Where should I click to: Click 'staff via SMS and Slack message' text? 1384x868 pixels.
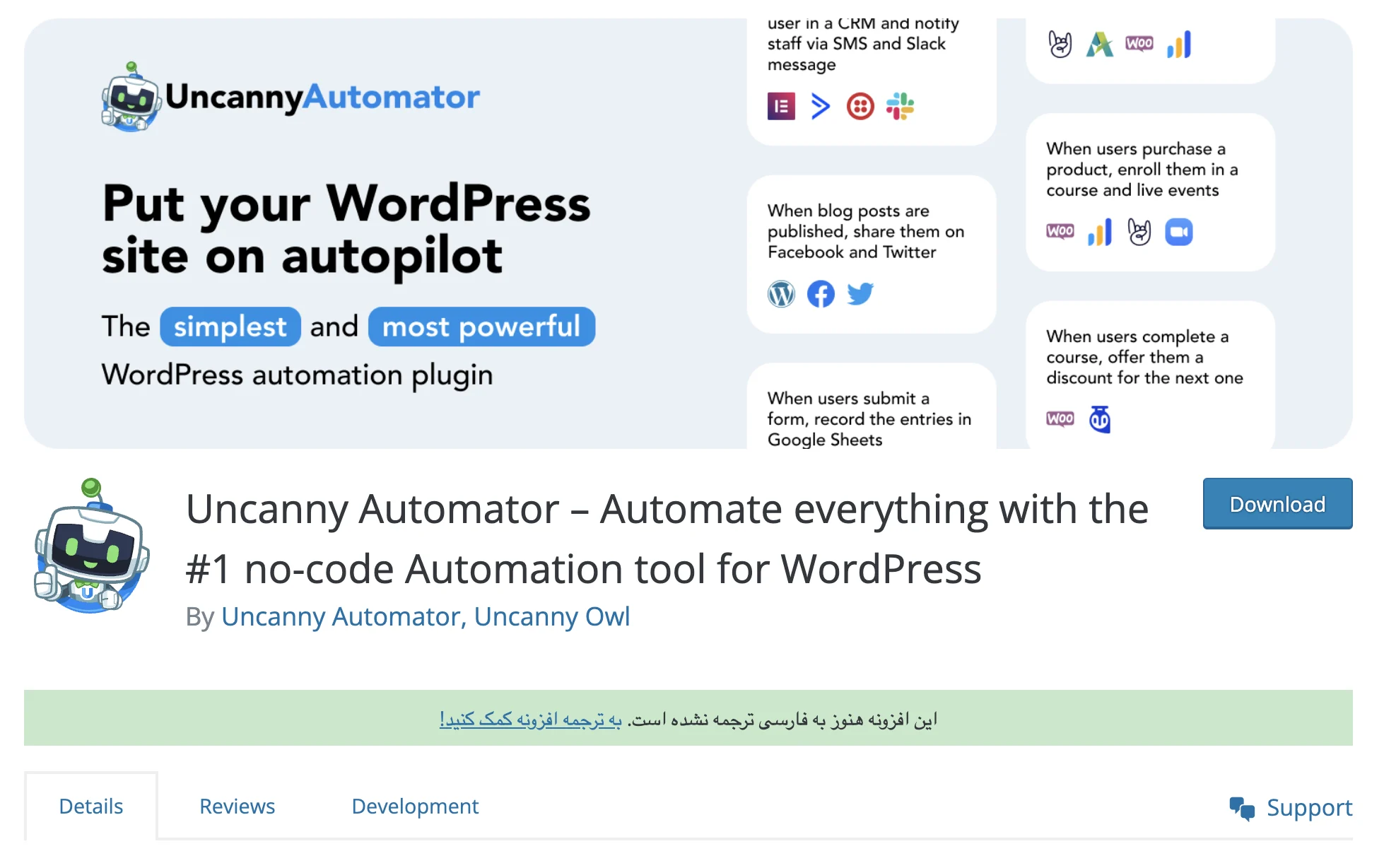click(x=856, y=54)
